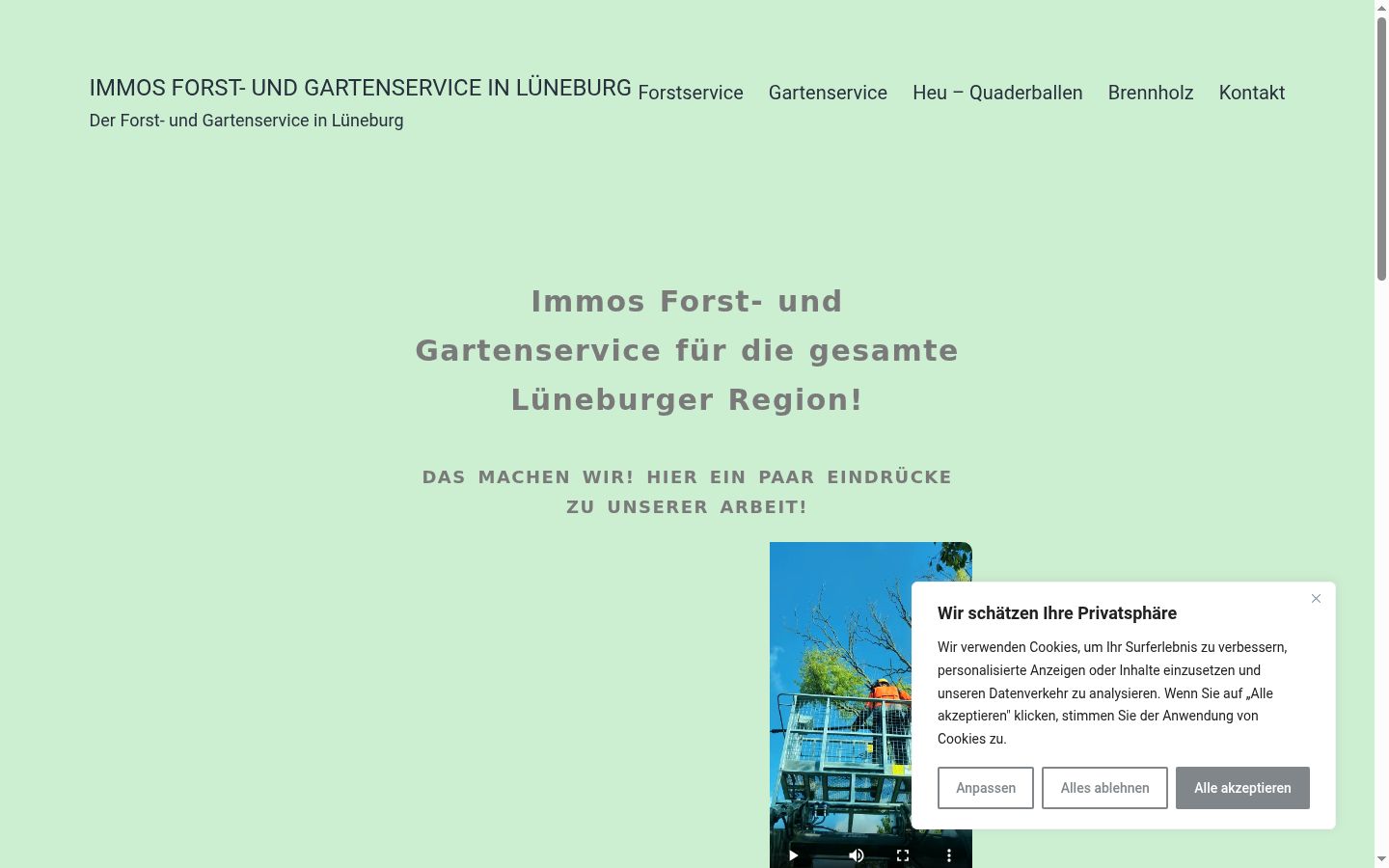Mute the video with the speaker icon
The width and height of the screenshot is (1389, 868).
(x=857, y=855)
